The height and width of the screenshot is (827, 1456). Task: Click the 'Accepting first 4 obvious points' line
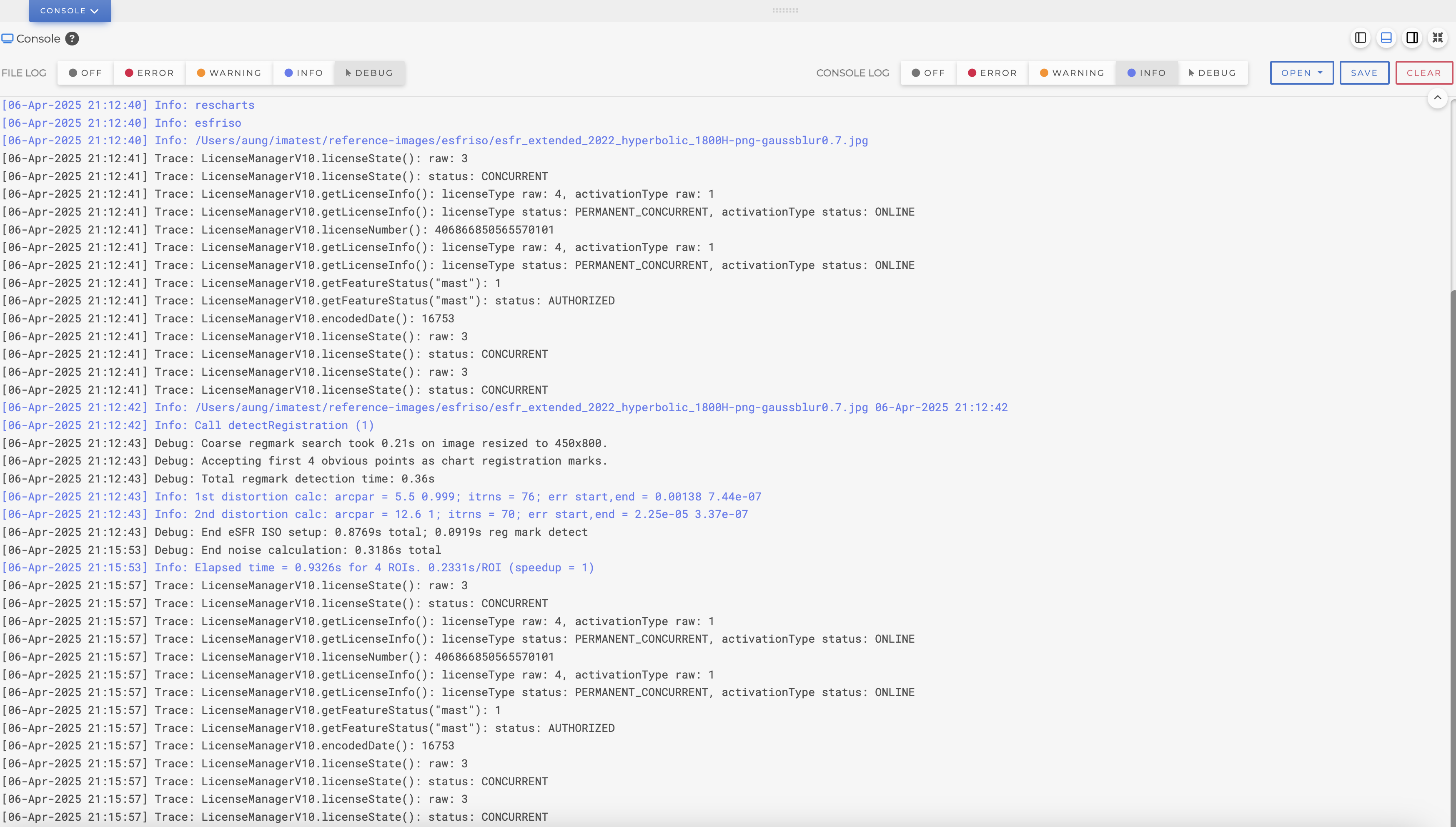(x=305, y=461)
